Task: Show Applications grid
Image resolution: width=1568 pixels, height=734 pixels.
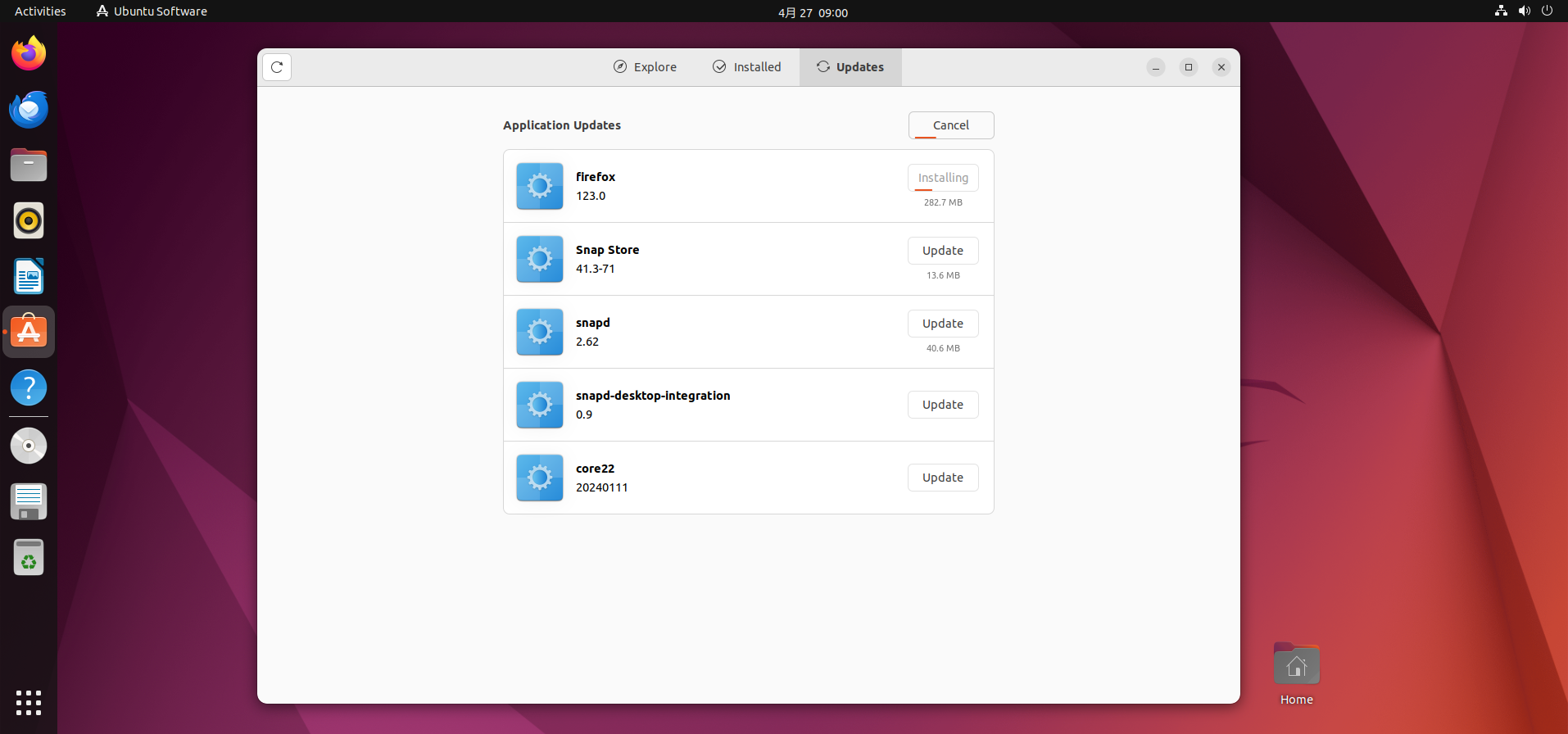Action: pos(29,702)
